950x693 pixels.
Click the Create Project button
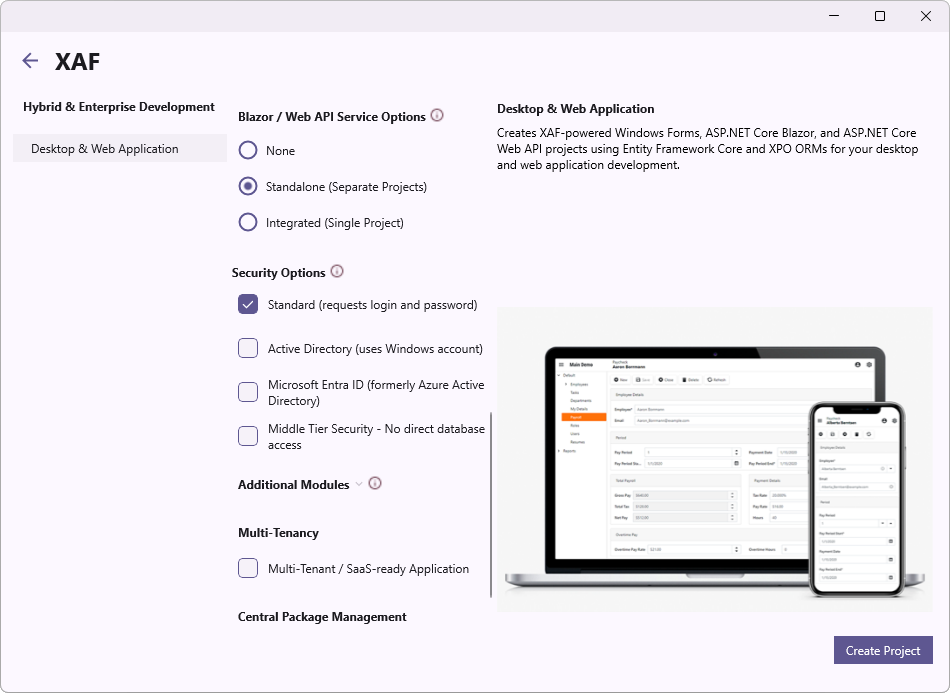882,650
